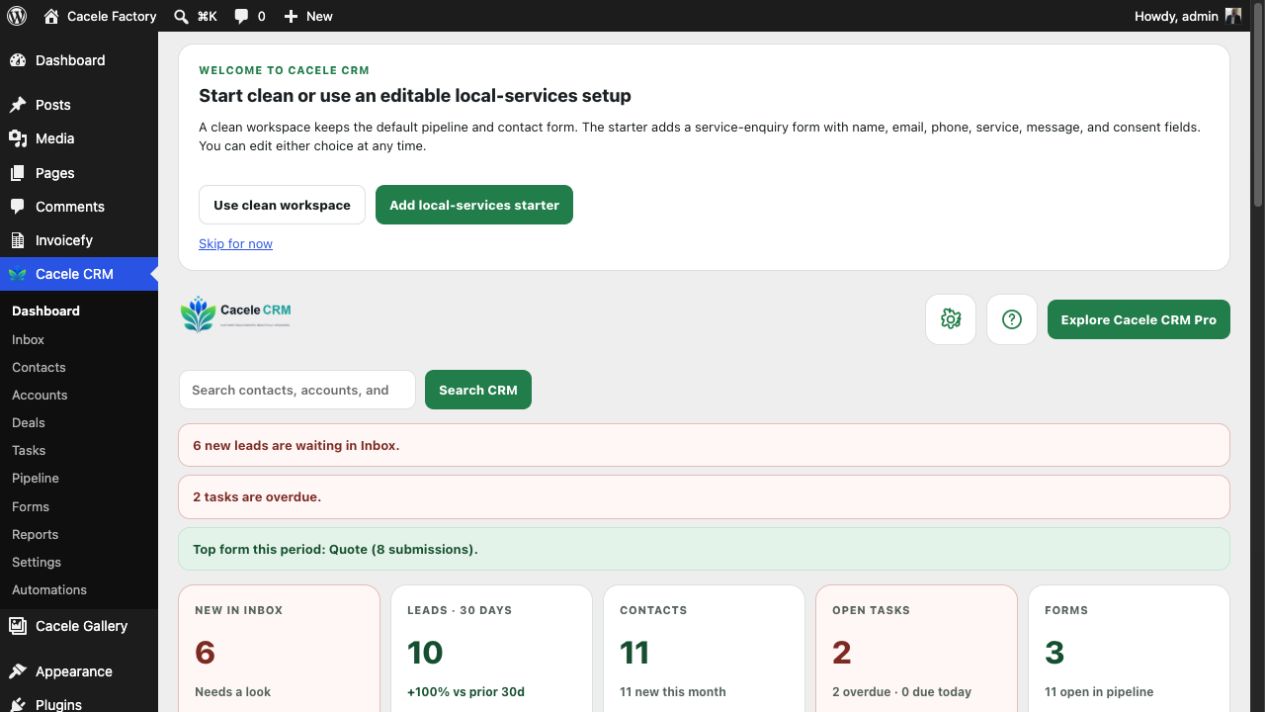Image resolution: width=1265 pixels, height=712 pixels.
Task: Click the Cacele Gallery icon
Action: pos(18,626)
